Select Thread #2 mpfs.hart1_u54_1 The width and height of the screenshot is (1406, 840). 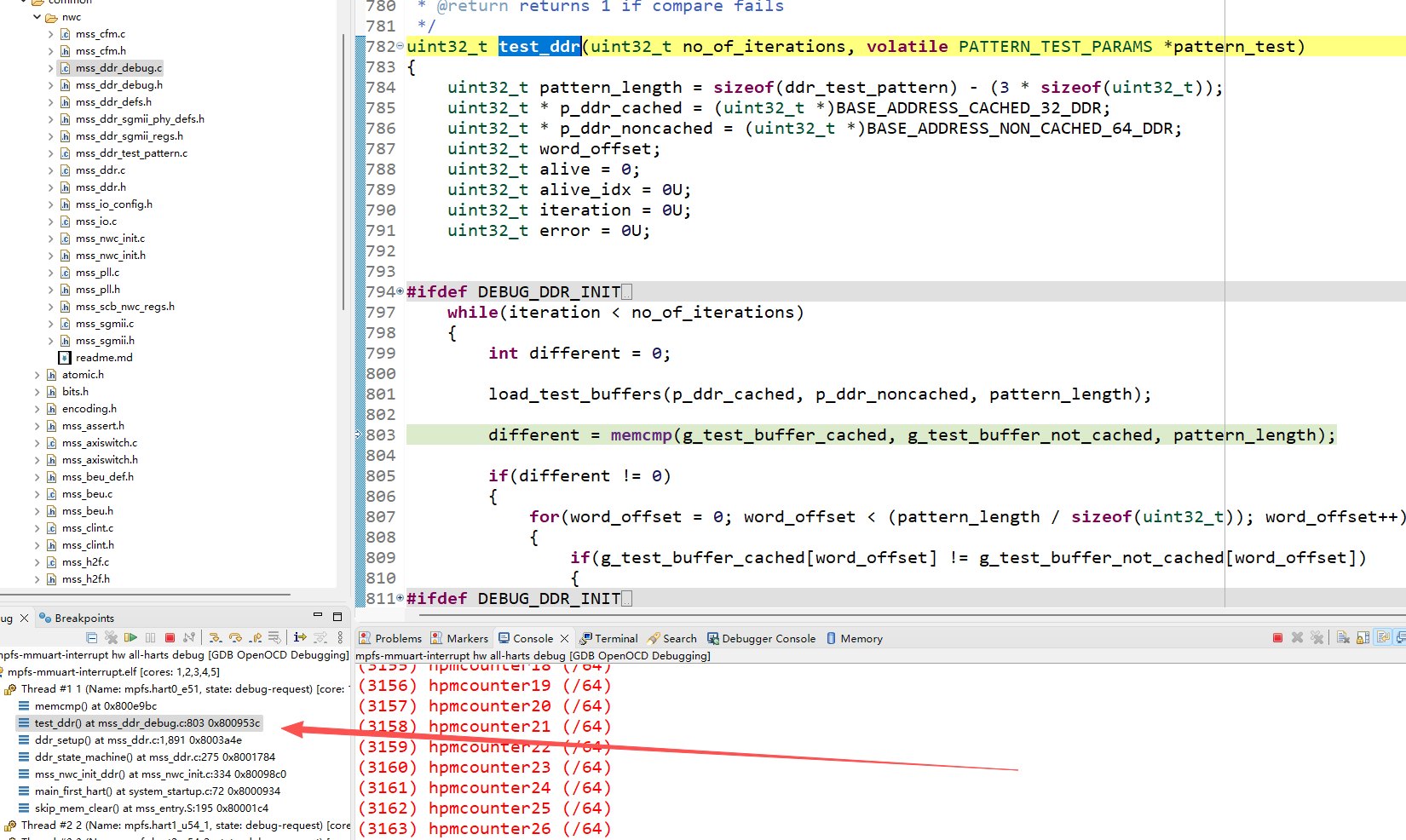[184, 826]
